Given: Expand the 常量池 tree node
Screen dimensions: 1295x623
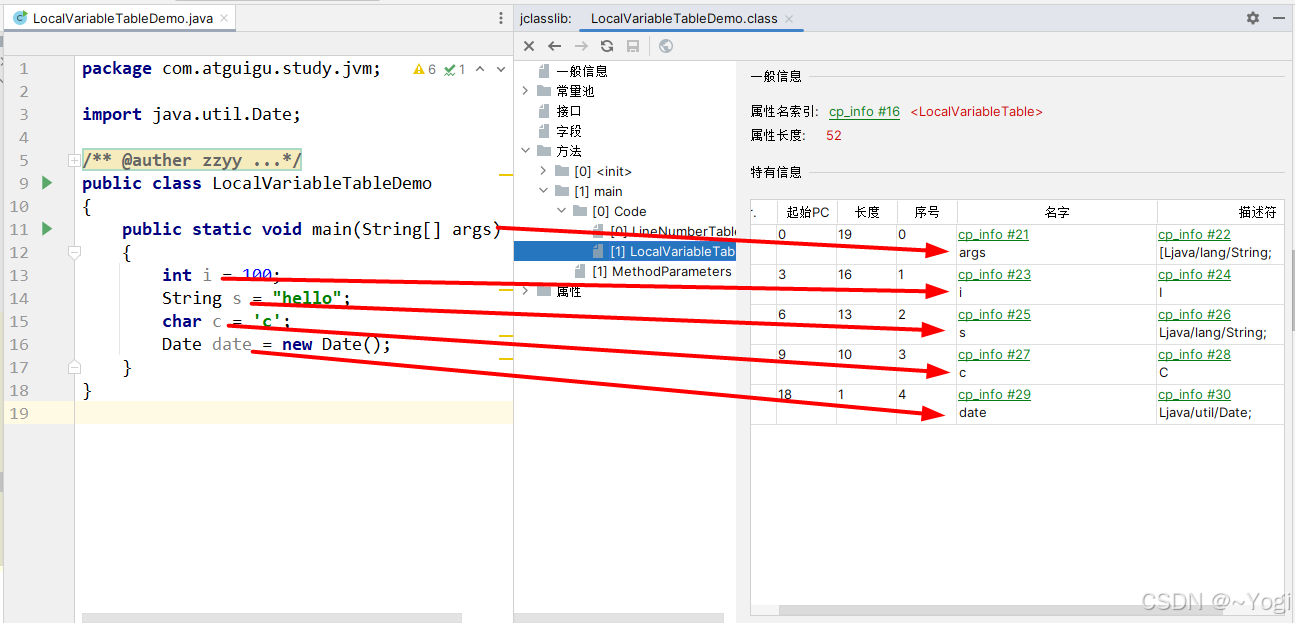Looking at the screenshot, I should coord(526,91).
